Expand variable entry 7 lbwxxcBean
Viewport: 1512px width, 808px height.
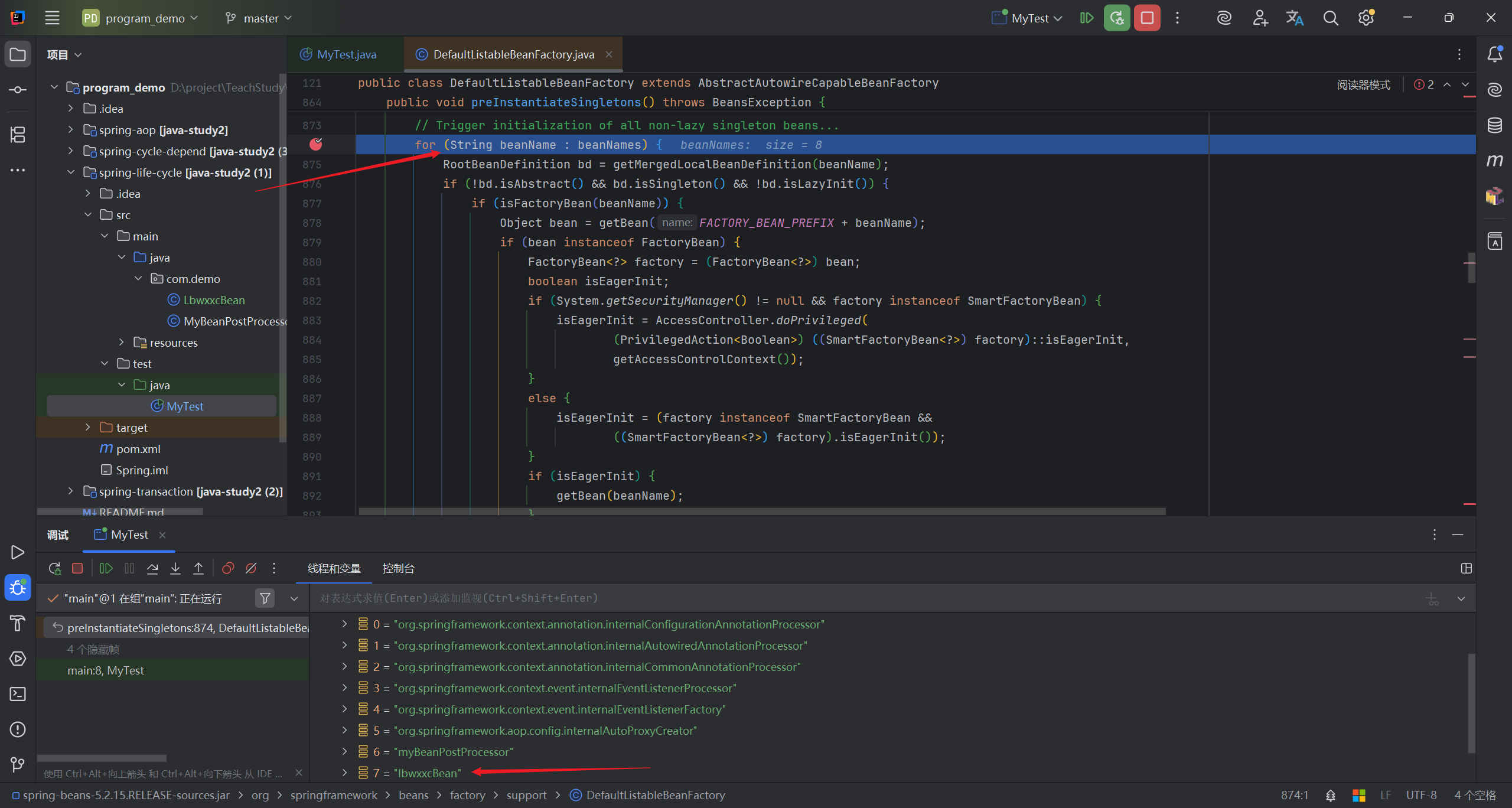point(344,773)
